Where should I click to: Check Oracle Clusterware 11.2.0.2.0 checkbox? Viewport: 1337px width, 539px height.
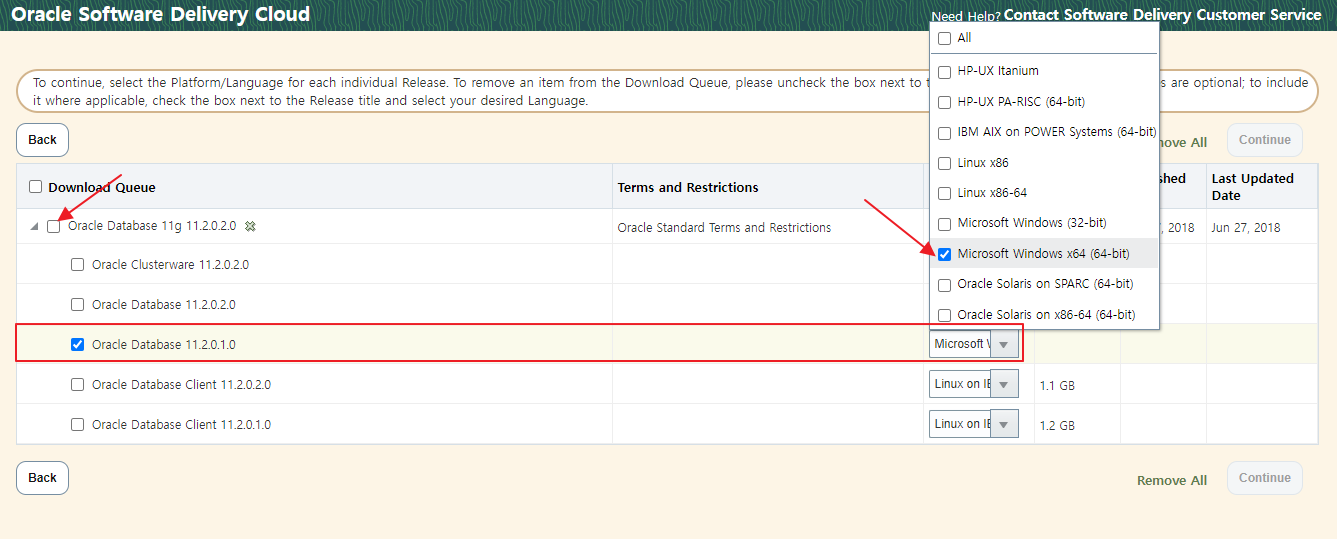(78, 265)
